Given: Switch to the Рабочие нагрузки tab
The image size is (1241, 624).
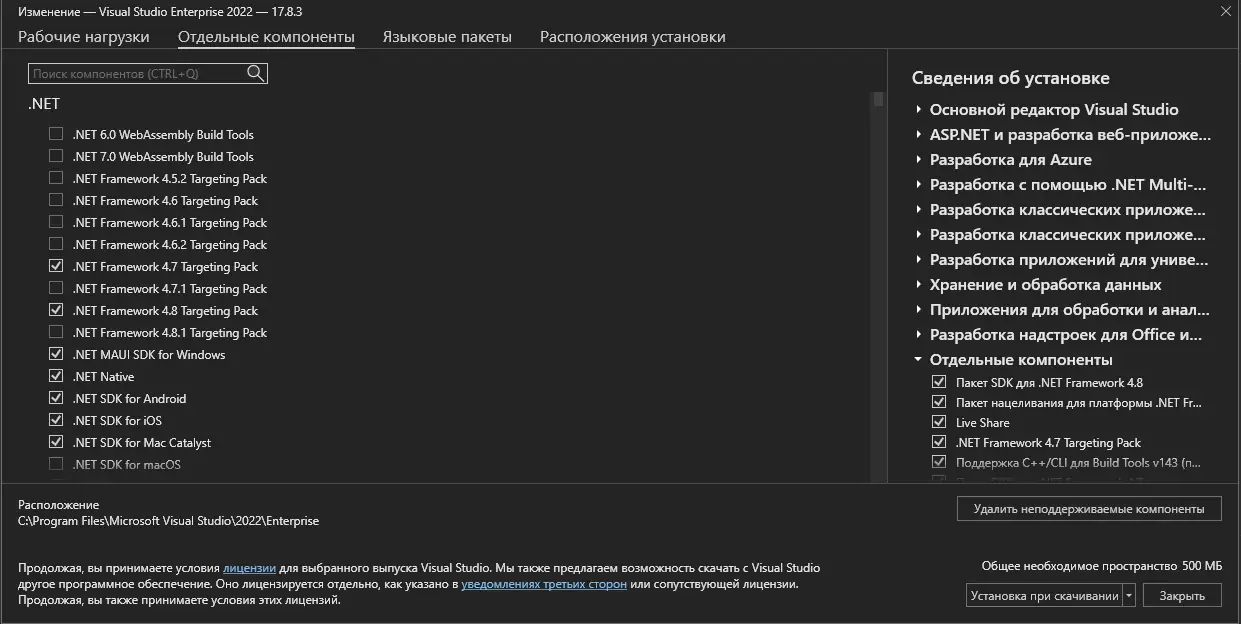Looking at the screenshot, I should coord(84,37).
